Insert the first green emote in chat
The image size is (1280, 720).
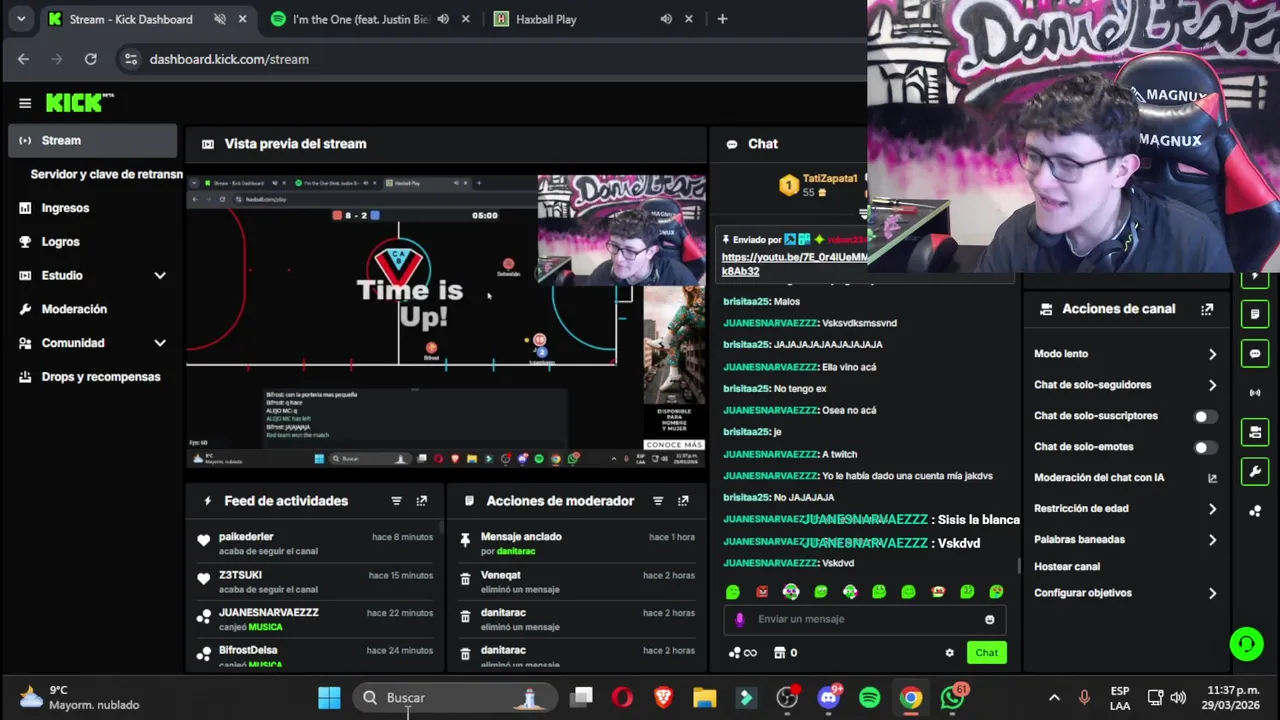click(x=733, y=592)
